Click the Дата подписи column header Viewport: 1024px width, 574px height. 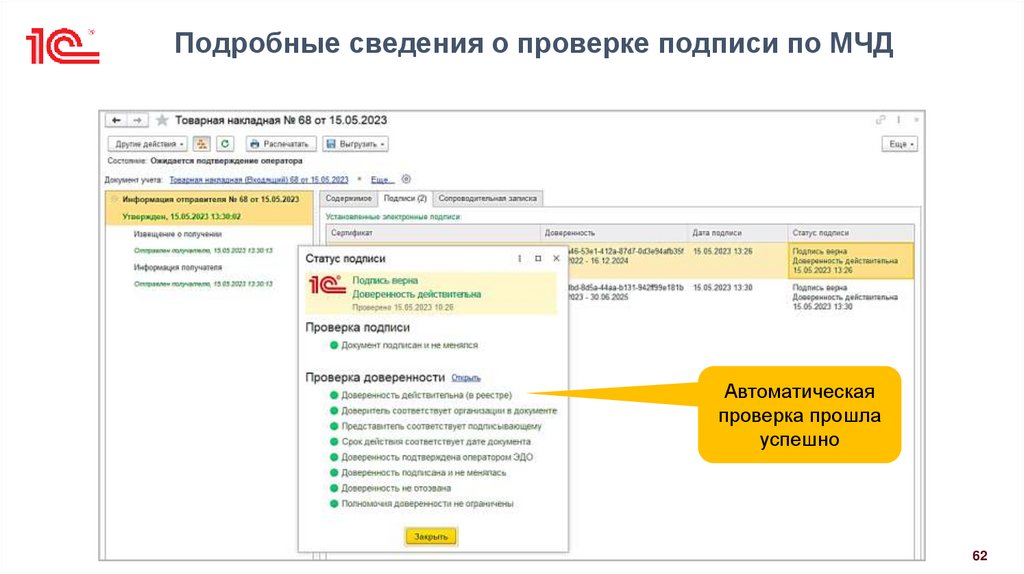[x=738, y=232]
